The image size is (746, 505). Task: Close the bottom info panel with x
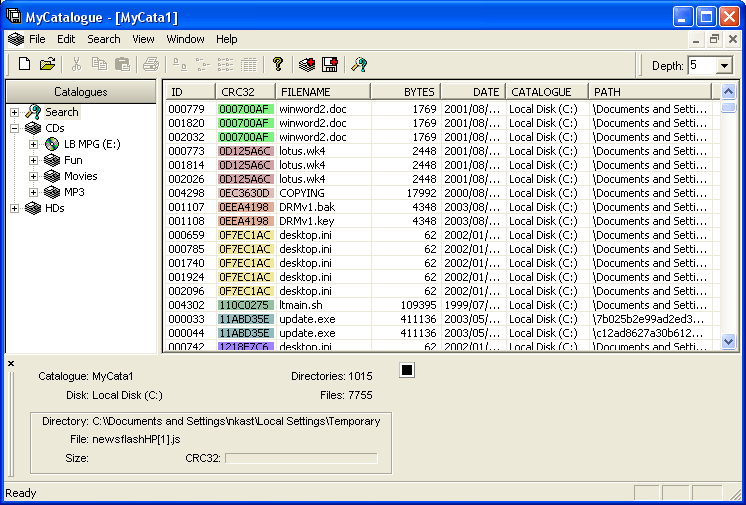(x=11, y=364)
